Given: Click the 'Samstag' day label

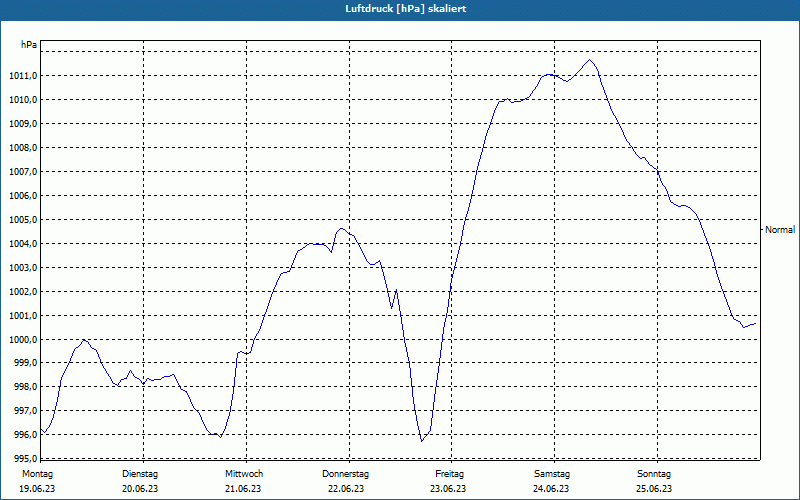Looking at the screenshot, I should click(552, 474).
